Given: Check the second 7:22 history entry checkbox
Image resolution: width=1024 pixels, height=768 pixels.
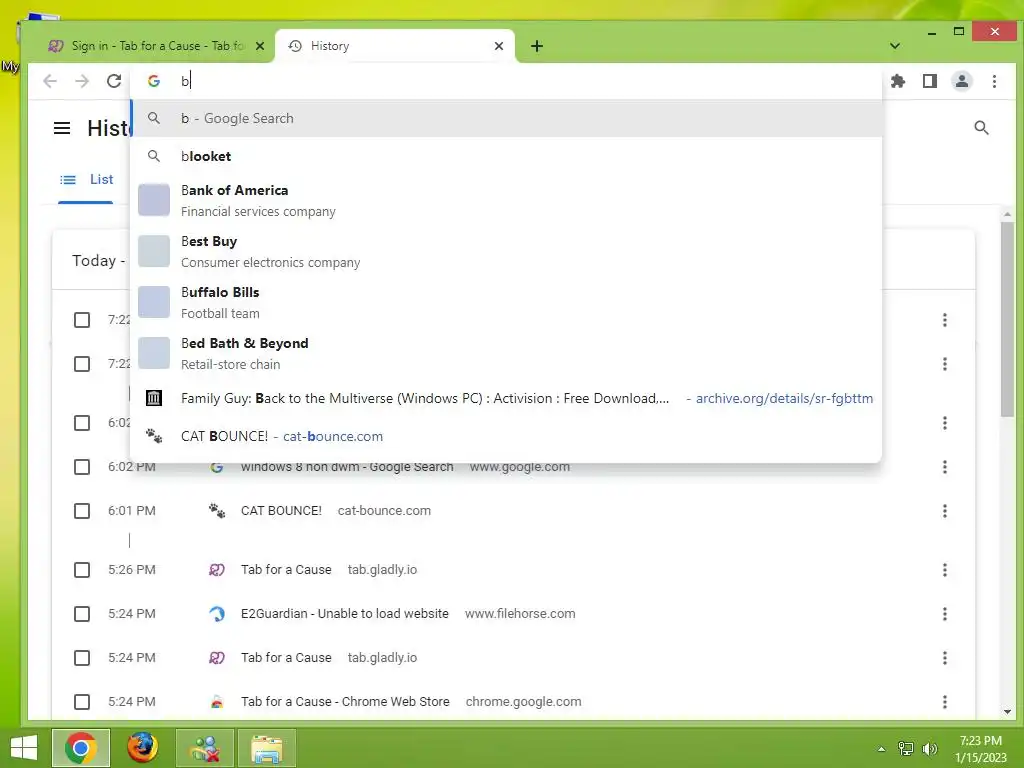Looking at the screenshot, I should [x=82, y=364].
